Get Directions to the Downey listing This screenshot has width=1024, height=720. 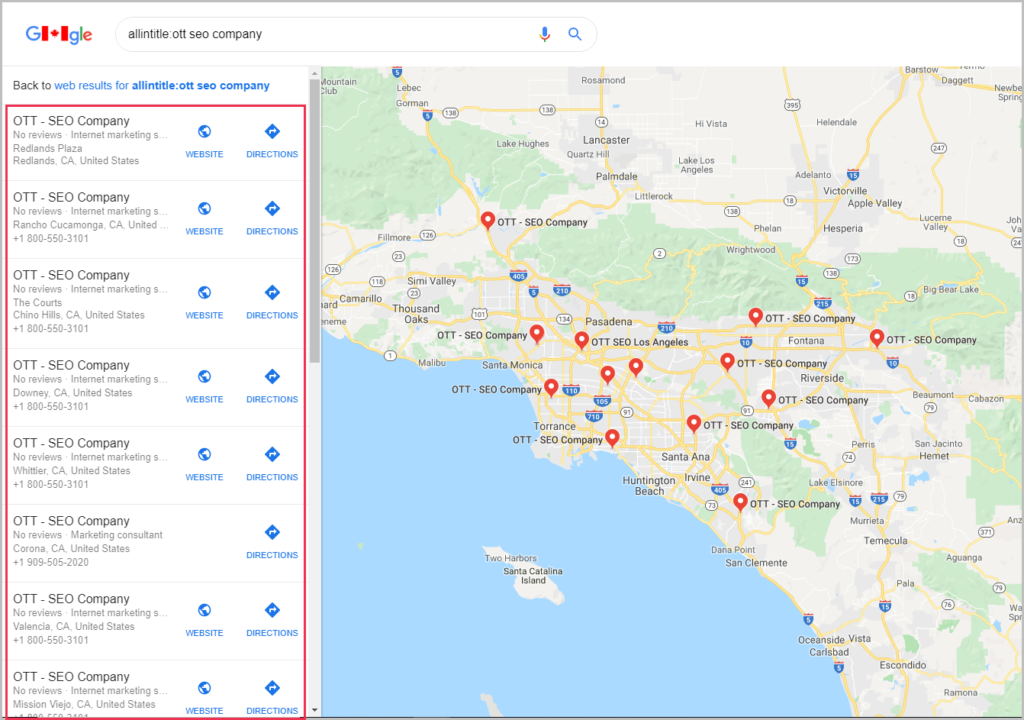pyautogui.click(x=272, y=385)
